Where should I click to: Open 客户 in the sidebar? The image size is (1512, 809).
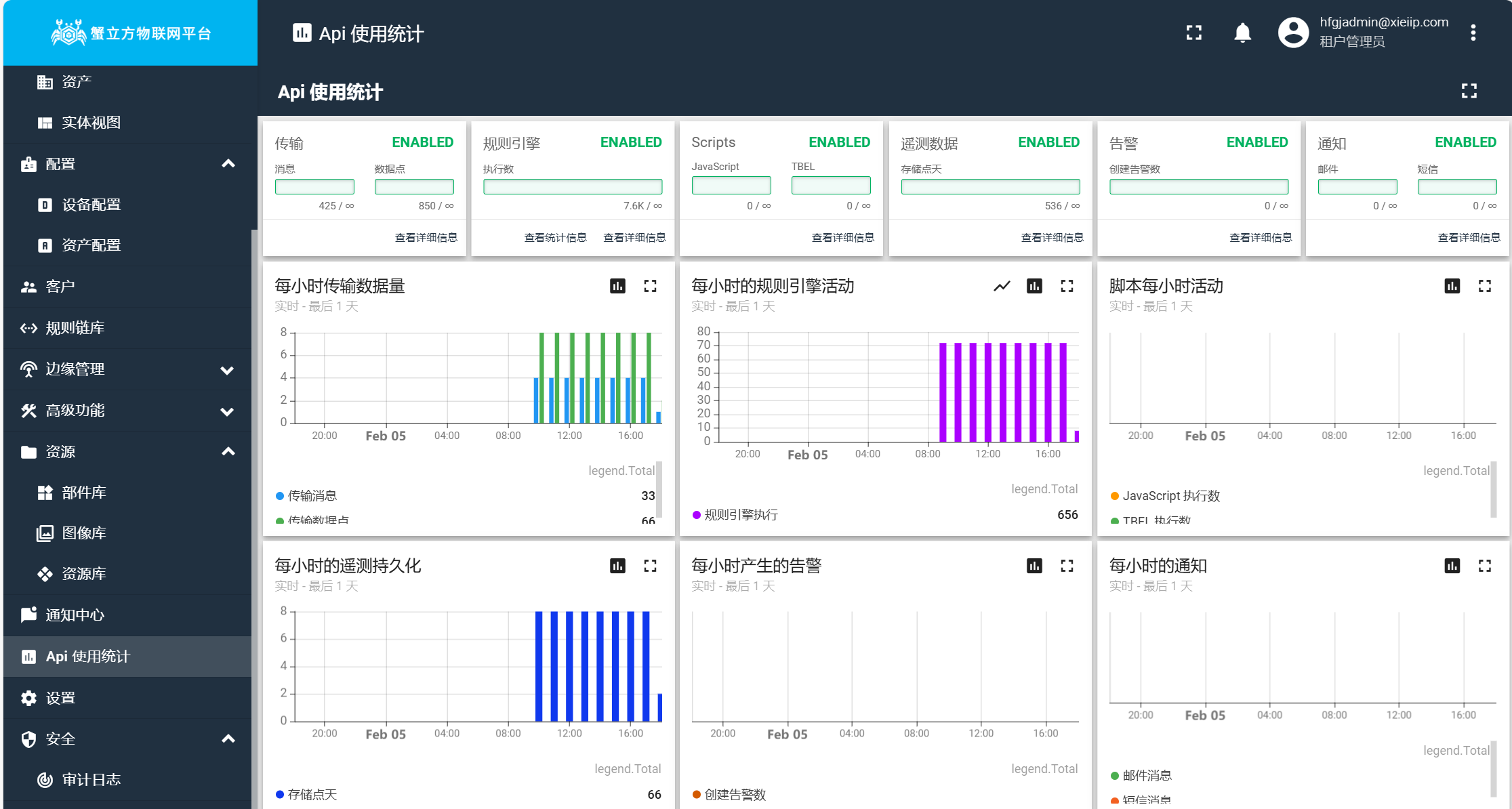[127, 287]
